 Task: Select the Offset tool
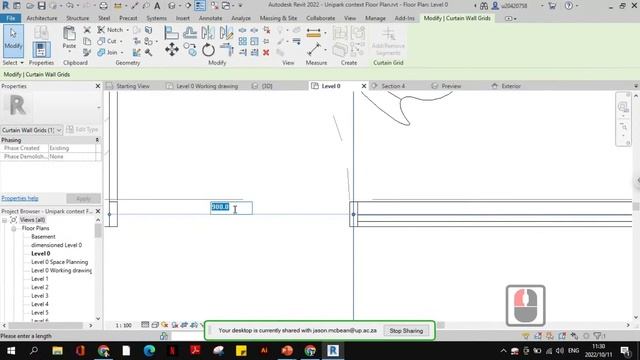(190, 33)
